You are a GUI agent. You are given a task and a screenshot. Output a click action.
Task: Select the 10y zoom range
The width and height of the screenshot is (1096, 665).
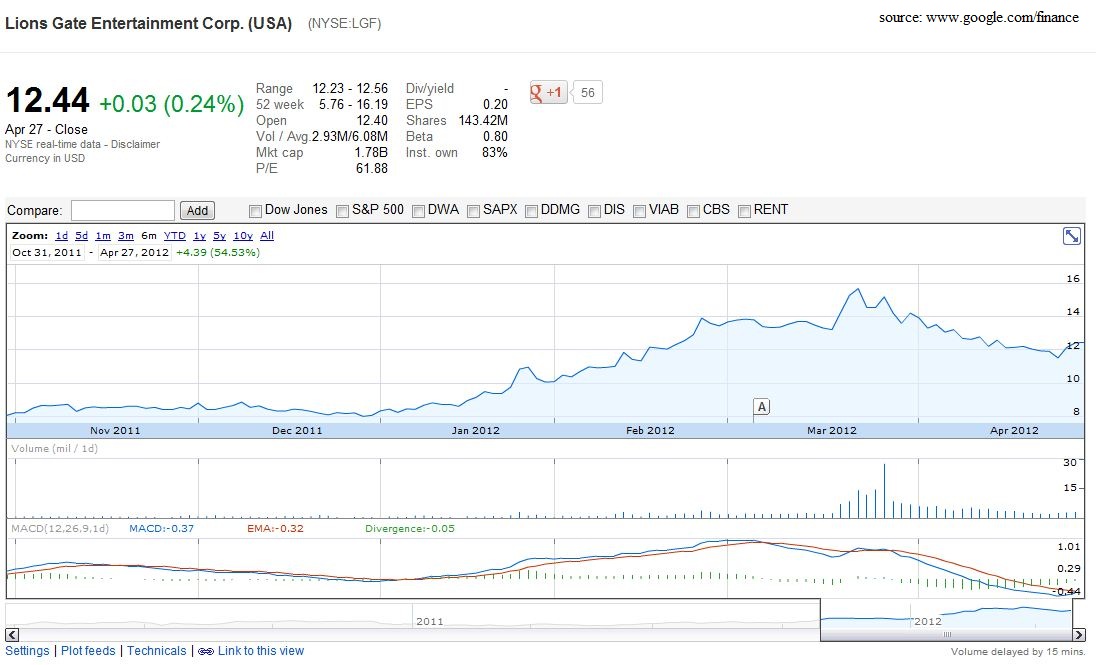[243, 236]
